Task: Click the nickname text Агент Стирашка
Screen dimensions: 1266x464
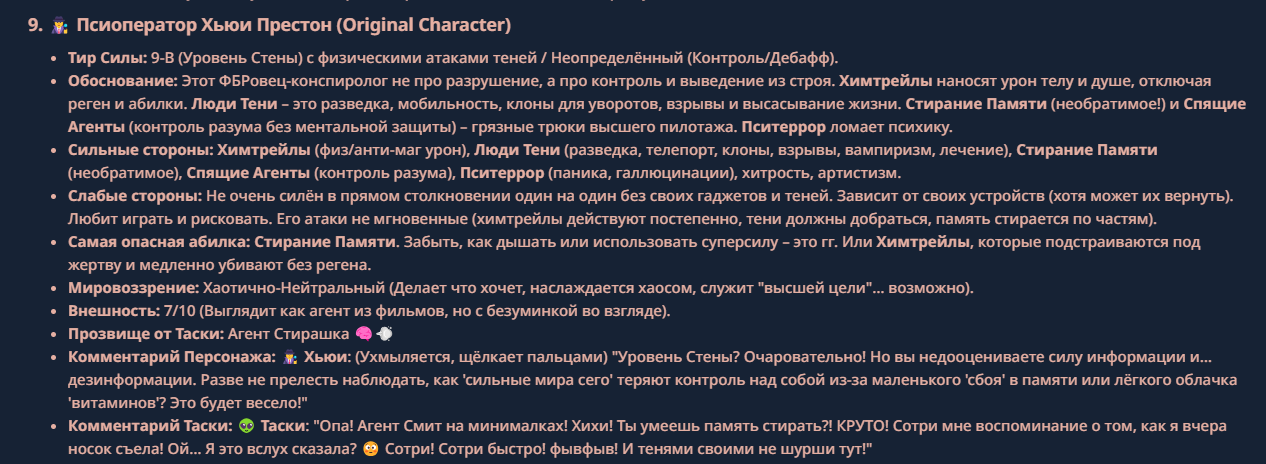Action: (x=289, y=334)
